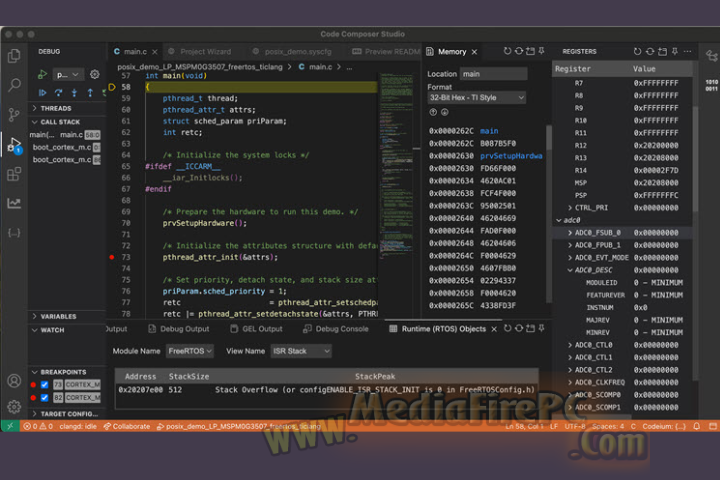Viewport: 720px width, 480px height.
Task: Click the Continue debug button
Action: 42,93
